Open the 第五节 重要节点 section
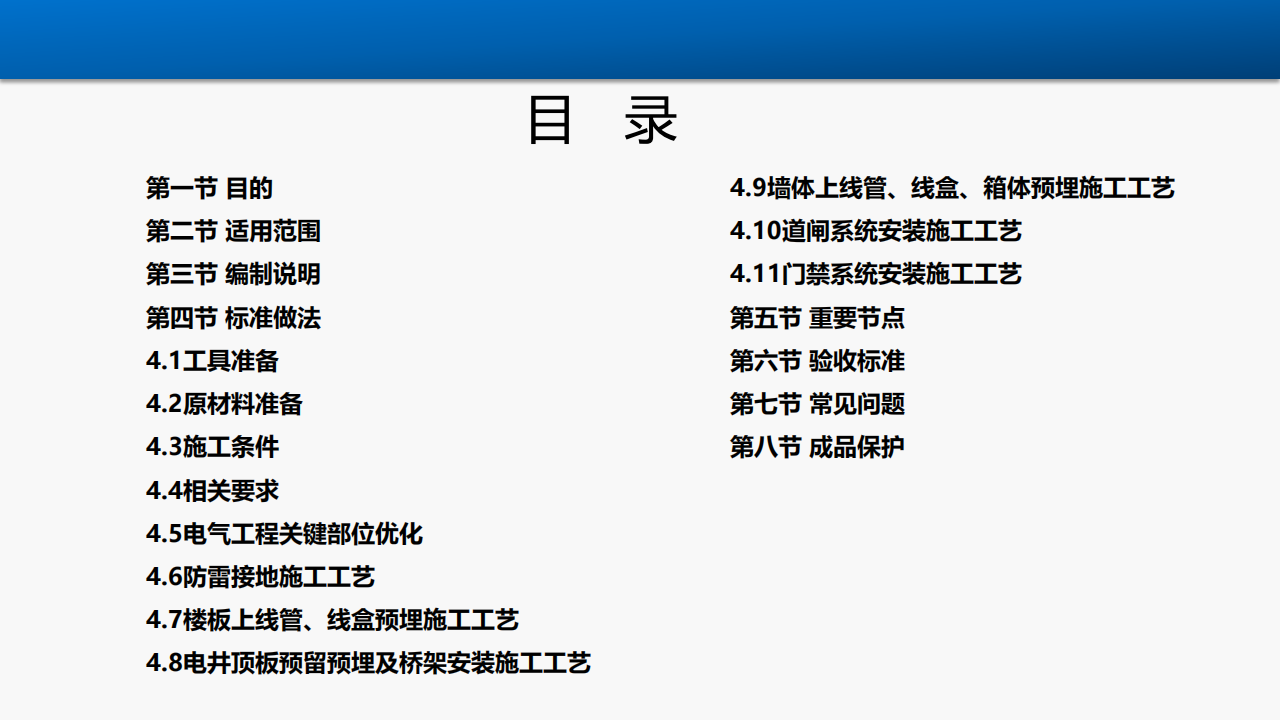The width and height of the screenshot is (1280, 720). [817, 318]
